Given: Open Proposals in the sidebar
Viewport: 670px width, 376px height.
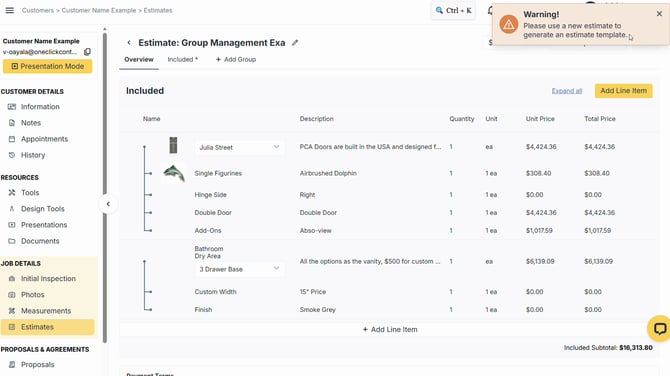Looking at the screenshot, I should point(38,364).
